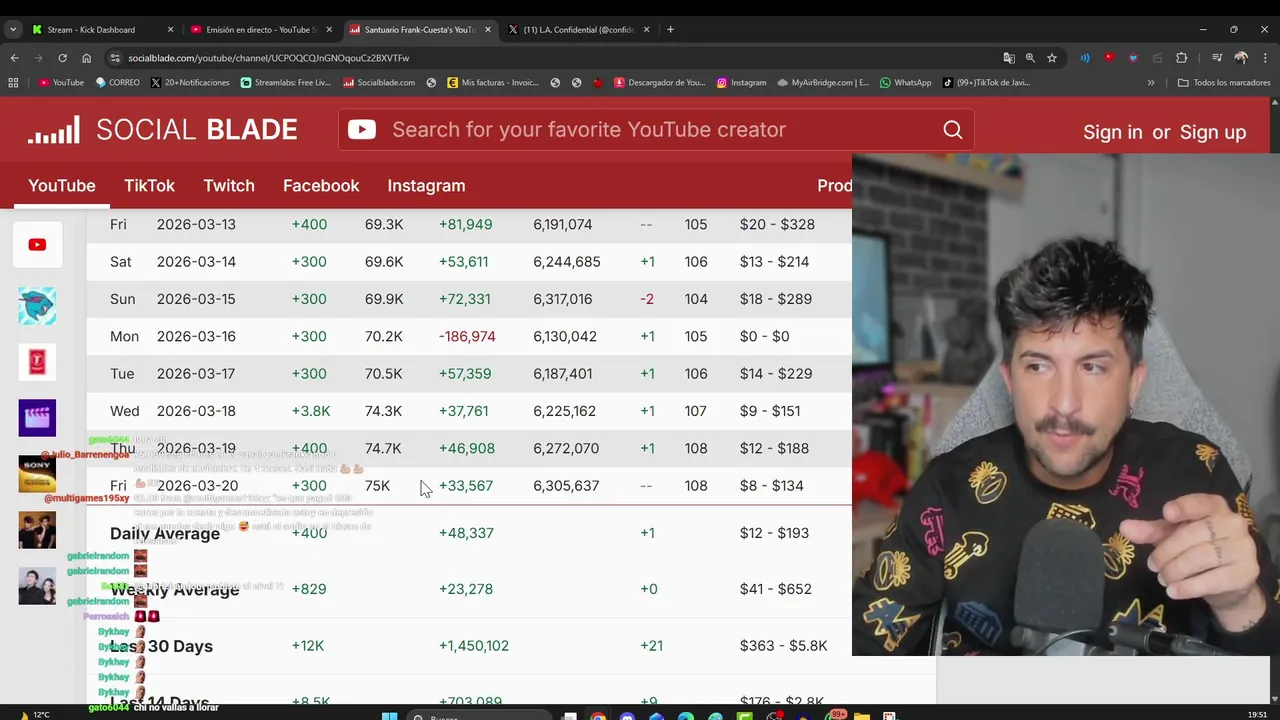Click the browser forward arrow
1280x720 pixels.
[x=38, y=58]
